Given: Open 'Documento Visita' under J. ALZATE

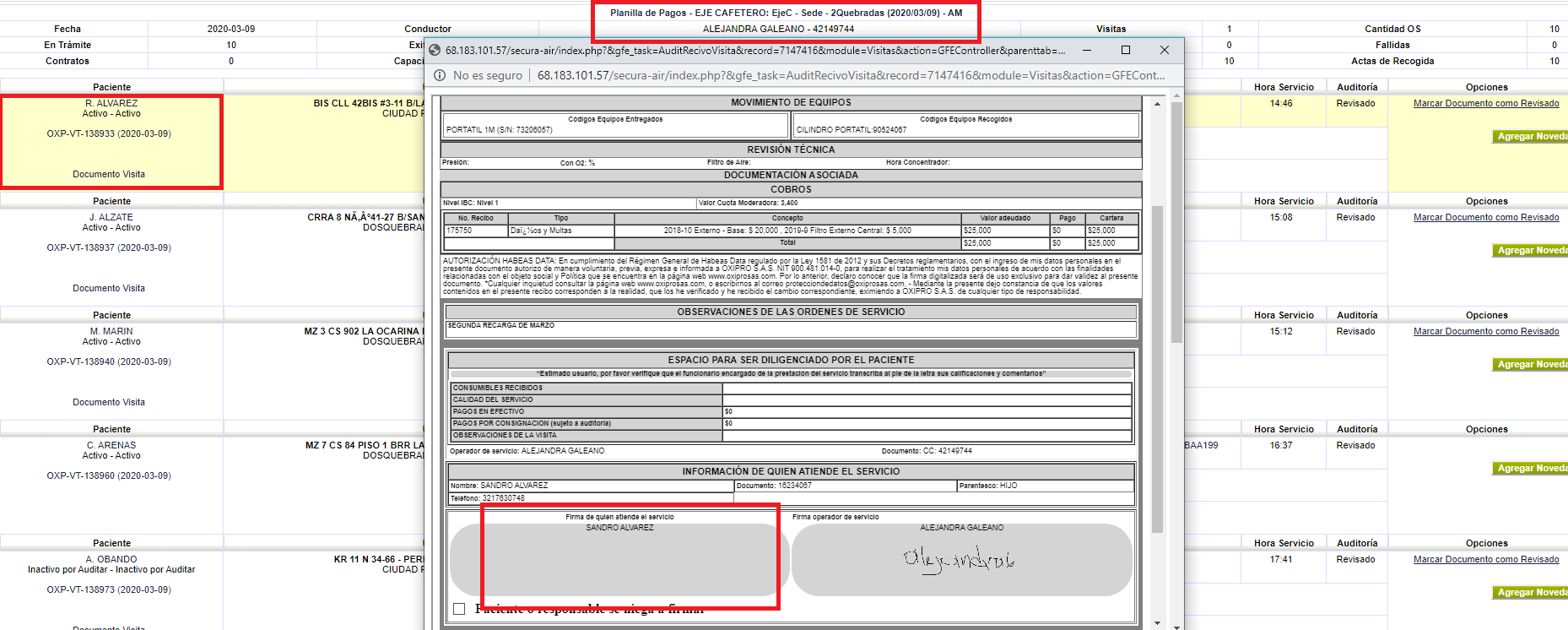Looking at the screenshot, I should tap(109, 288).
